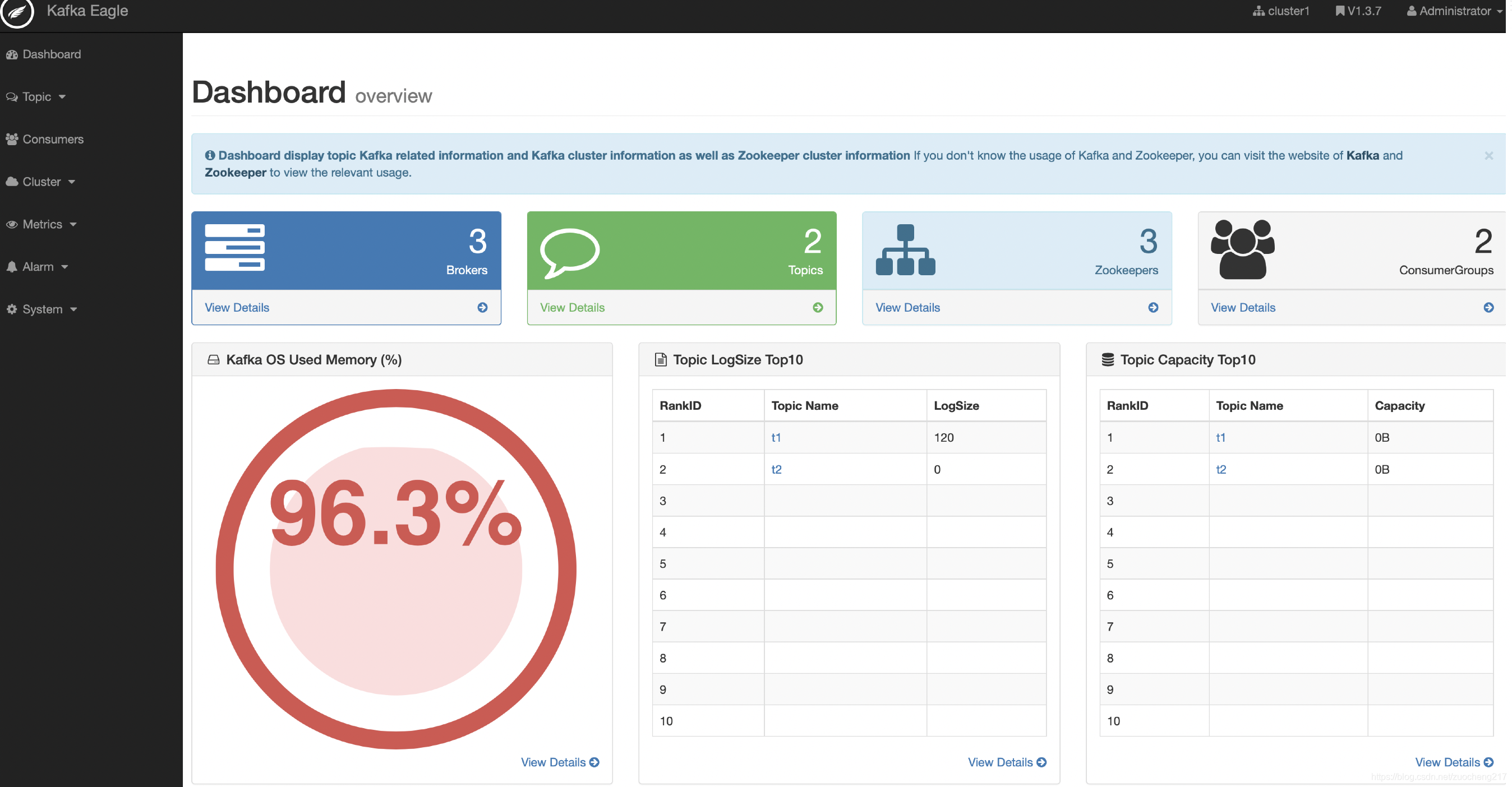Image resolution: width=1512 pixels, height=787 pixels.
Task: Click arrow icon in ConsumerGroups View Details
Action: [1488, 307]
